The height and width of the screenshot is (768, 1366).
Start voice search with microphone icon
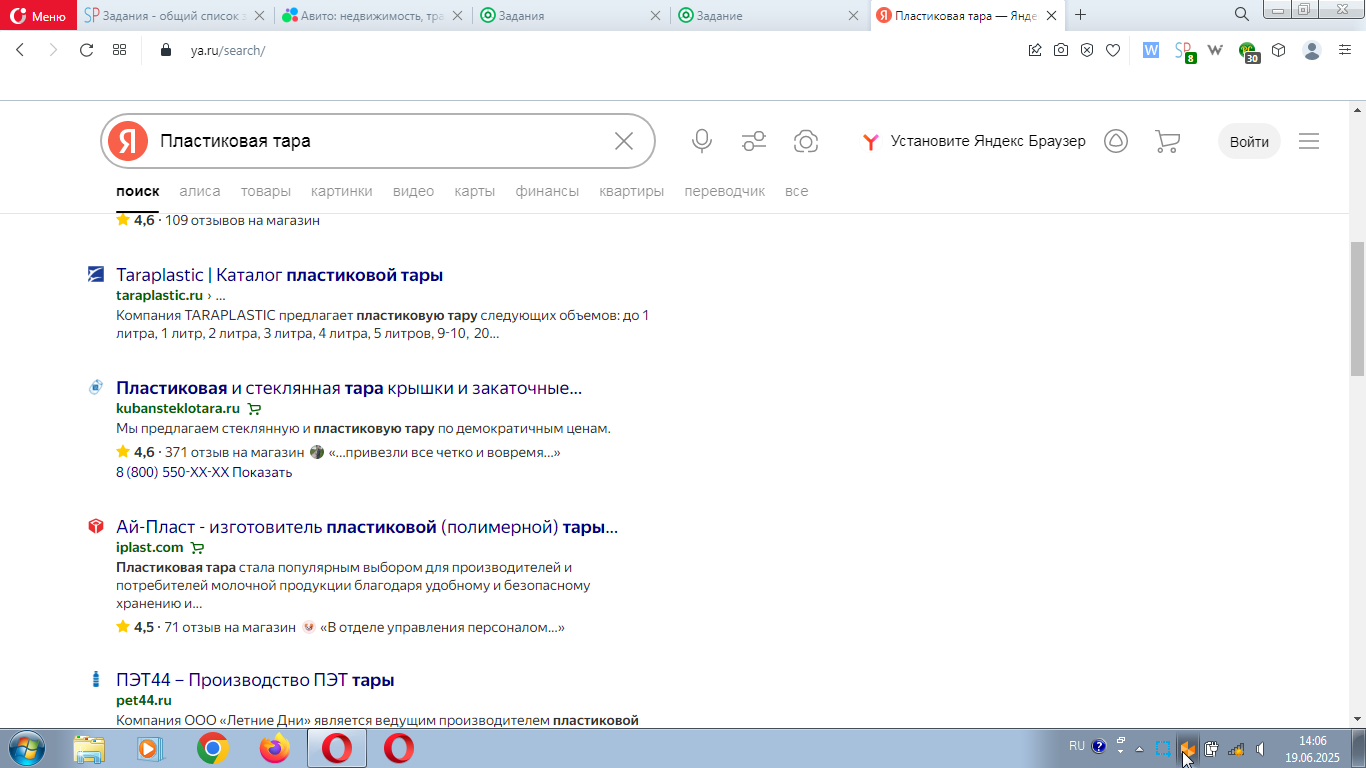702,141
